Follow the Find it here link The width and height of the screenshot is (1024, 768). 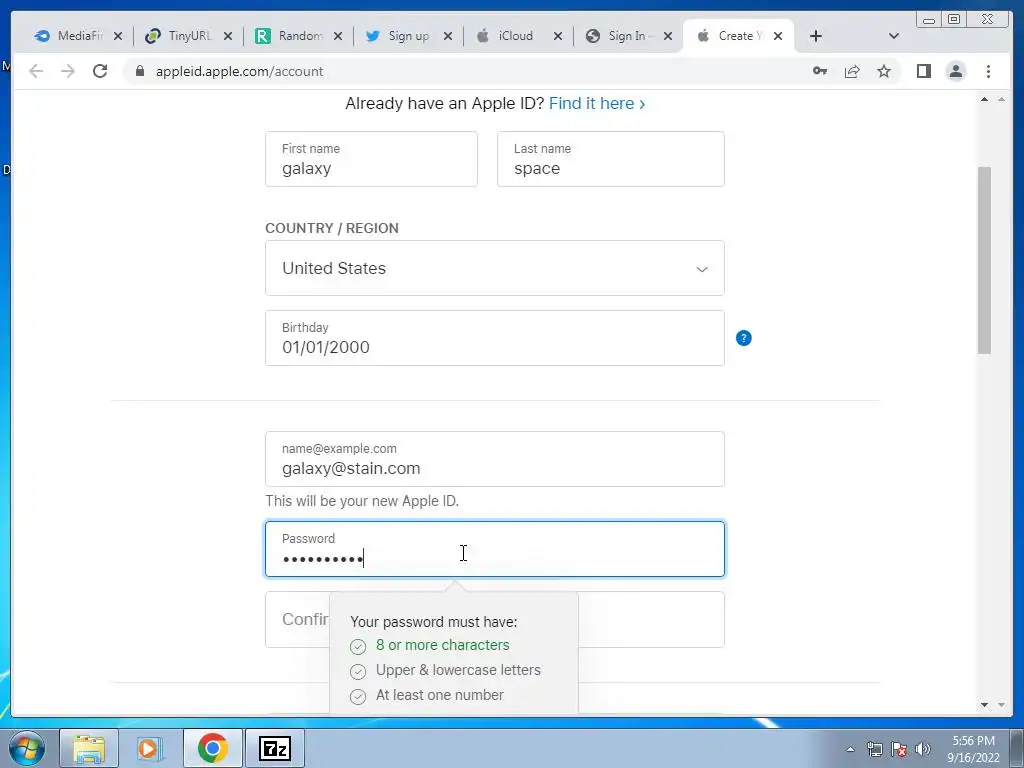point(597,103)
